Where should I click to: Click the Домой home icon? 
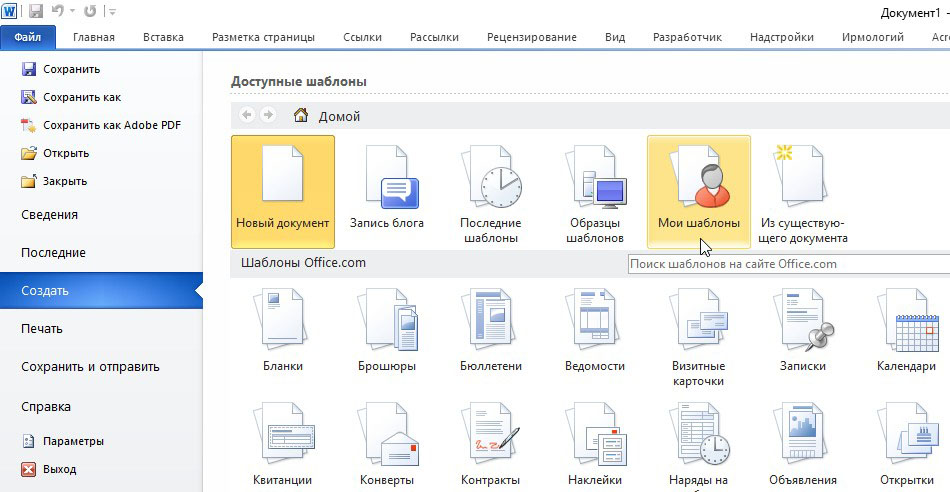click(x=300, y=116)
